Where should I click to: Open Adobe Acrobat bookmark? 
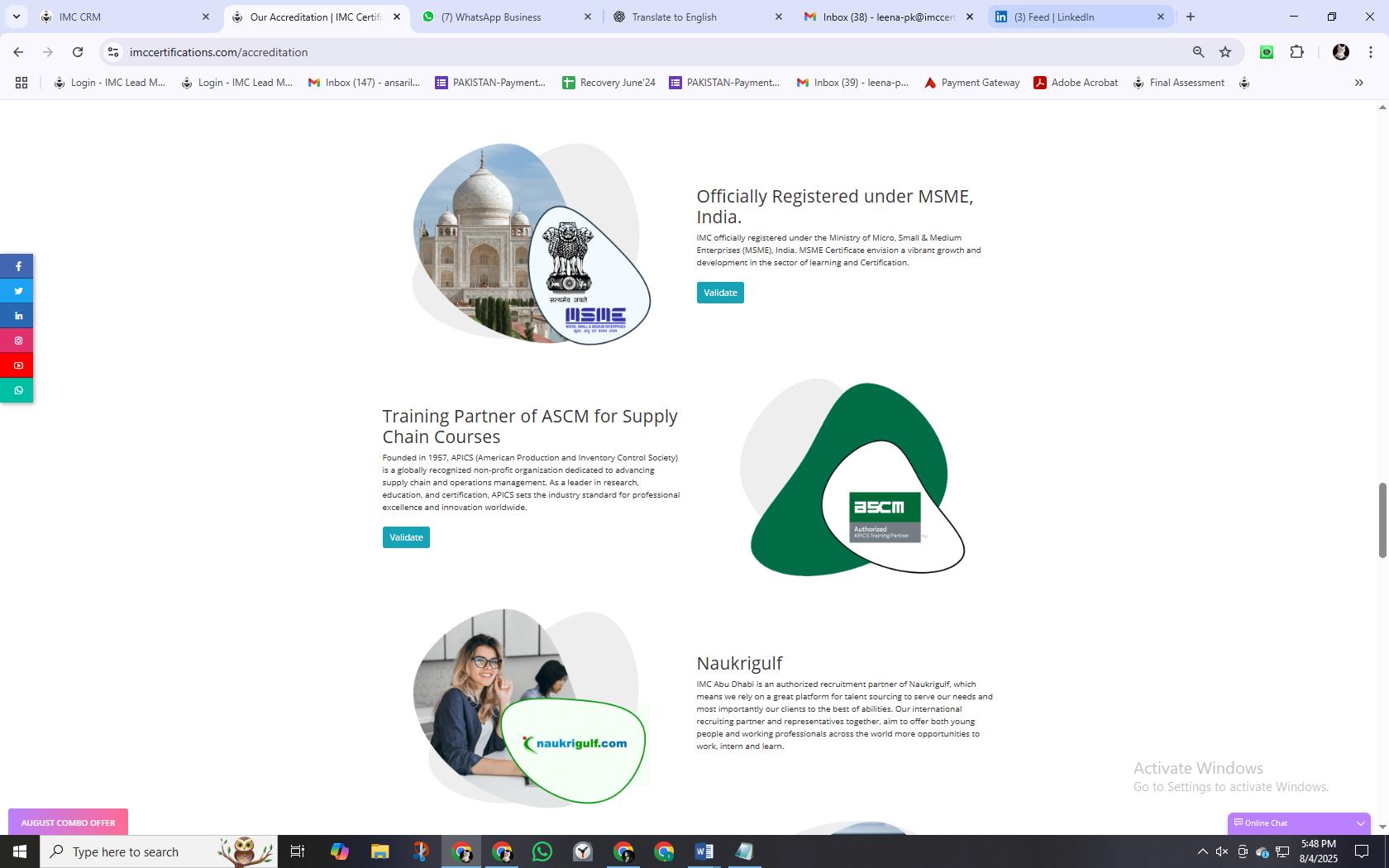point(1076,83)
